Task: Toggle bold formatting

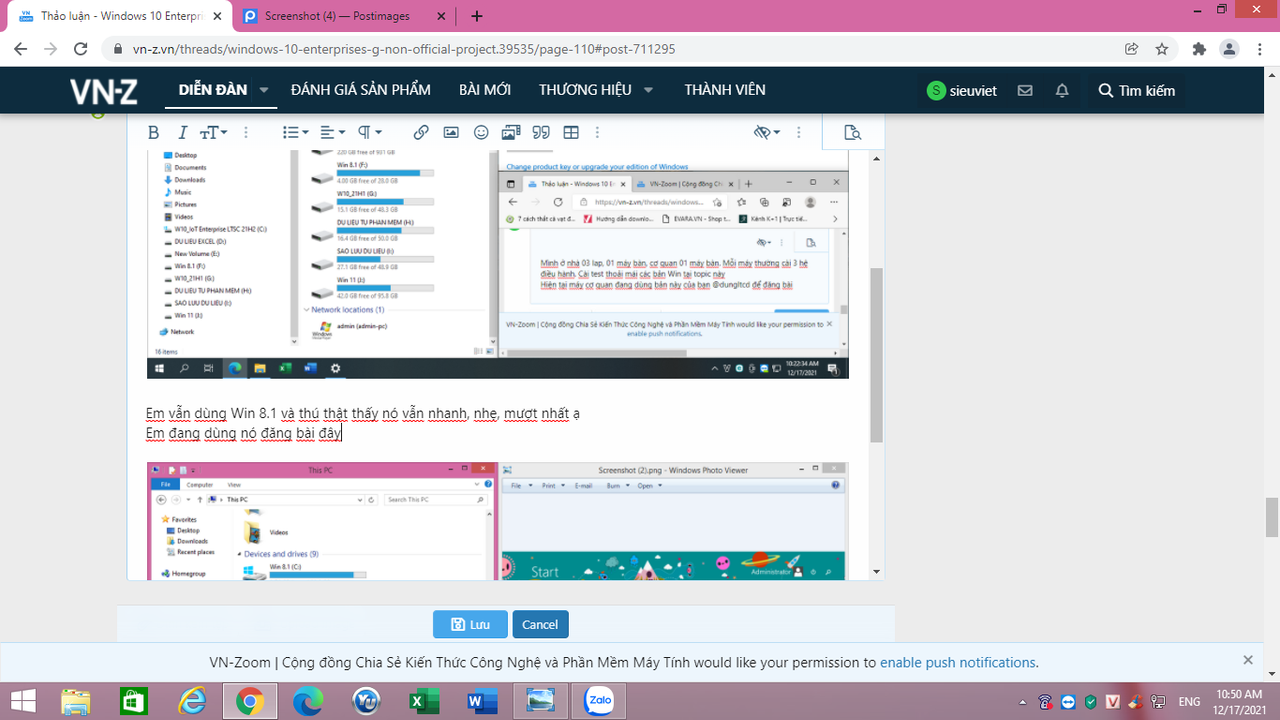Action: (152, 131)
